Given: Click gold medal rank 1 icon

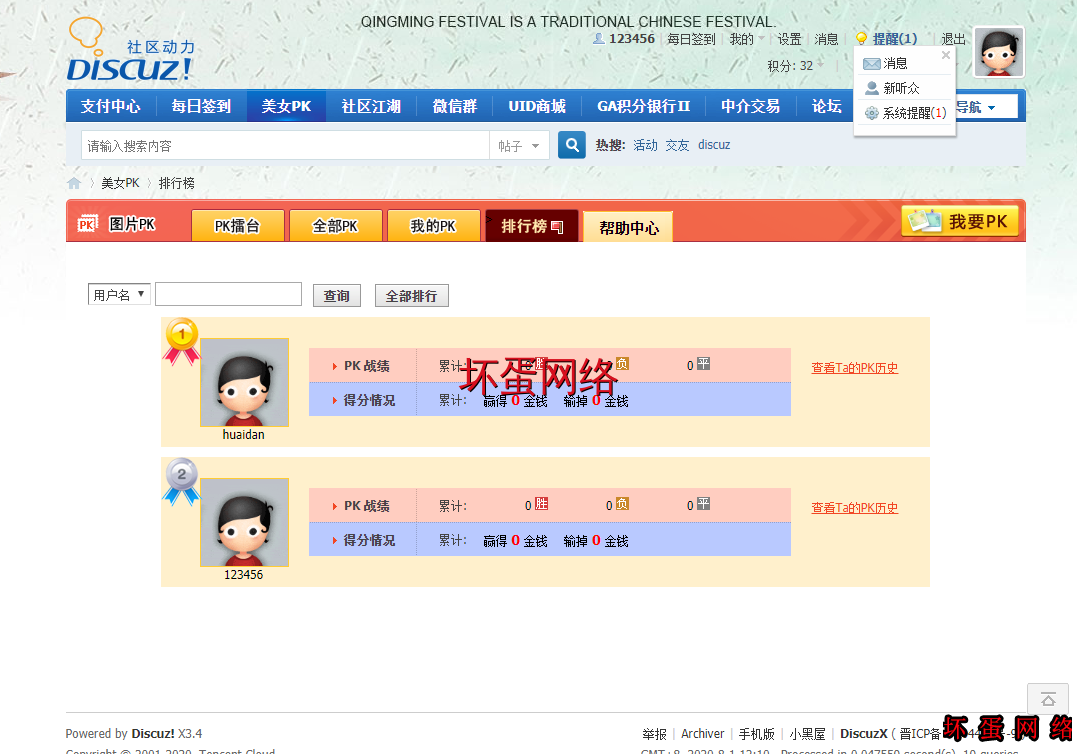Looking at the screenshot, I should coord(181,341).
